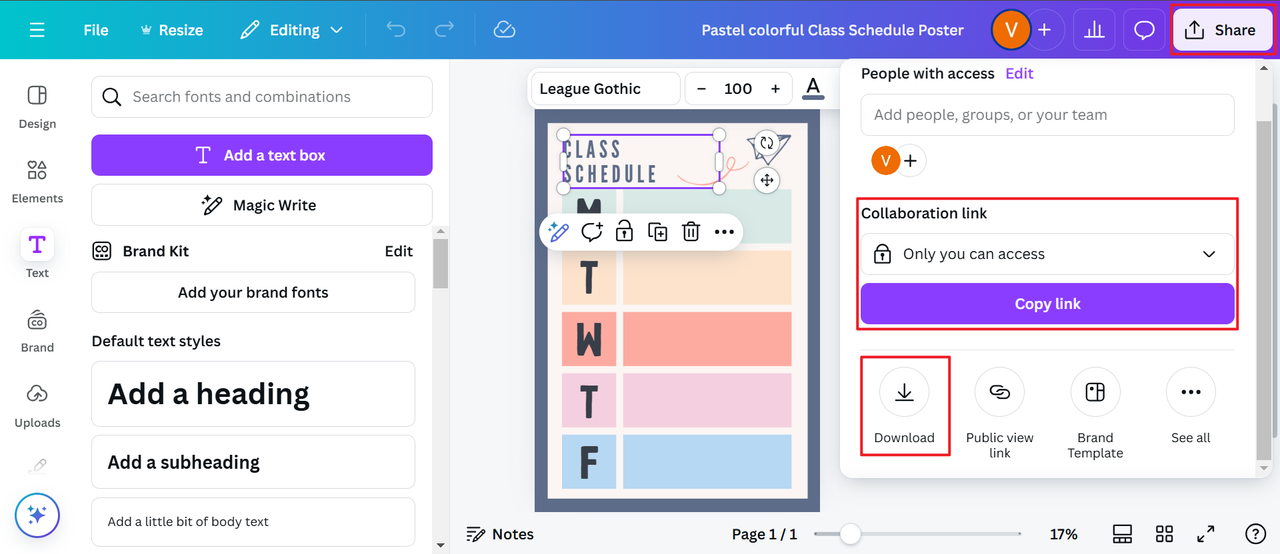Viewport: 1280px width, 554px height.
Task: Click the Brand Template option
Action: click(1095, 413)
